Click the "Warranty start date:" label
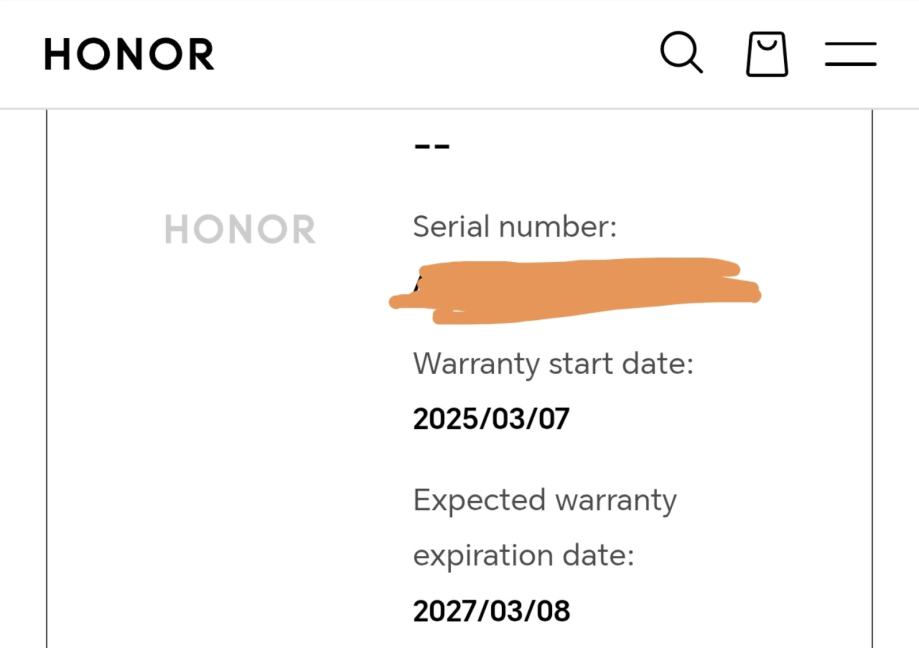 (x=553, y=364)
